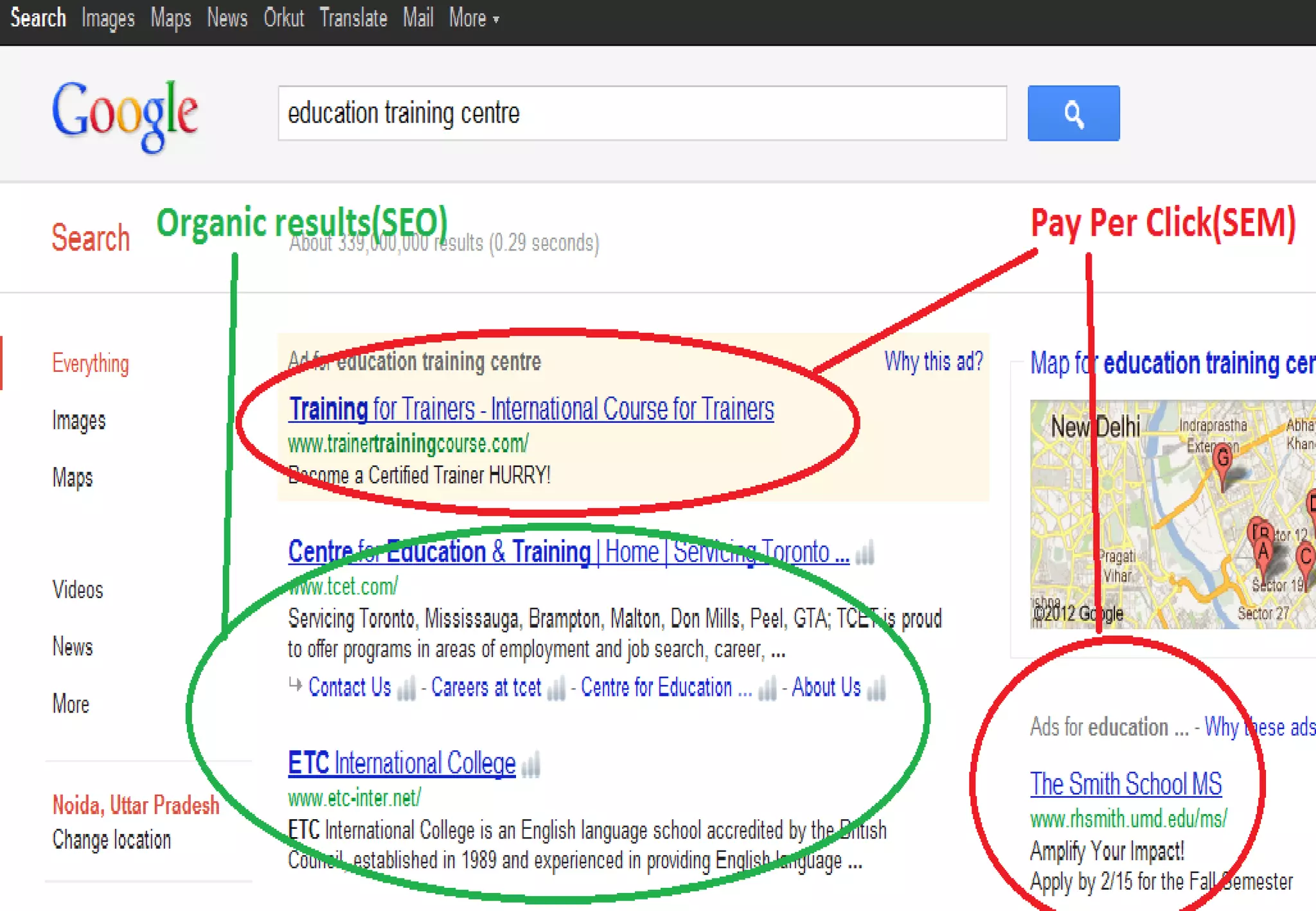
Task: Click Change location under Noida
Action: pos(112,840)
